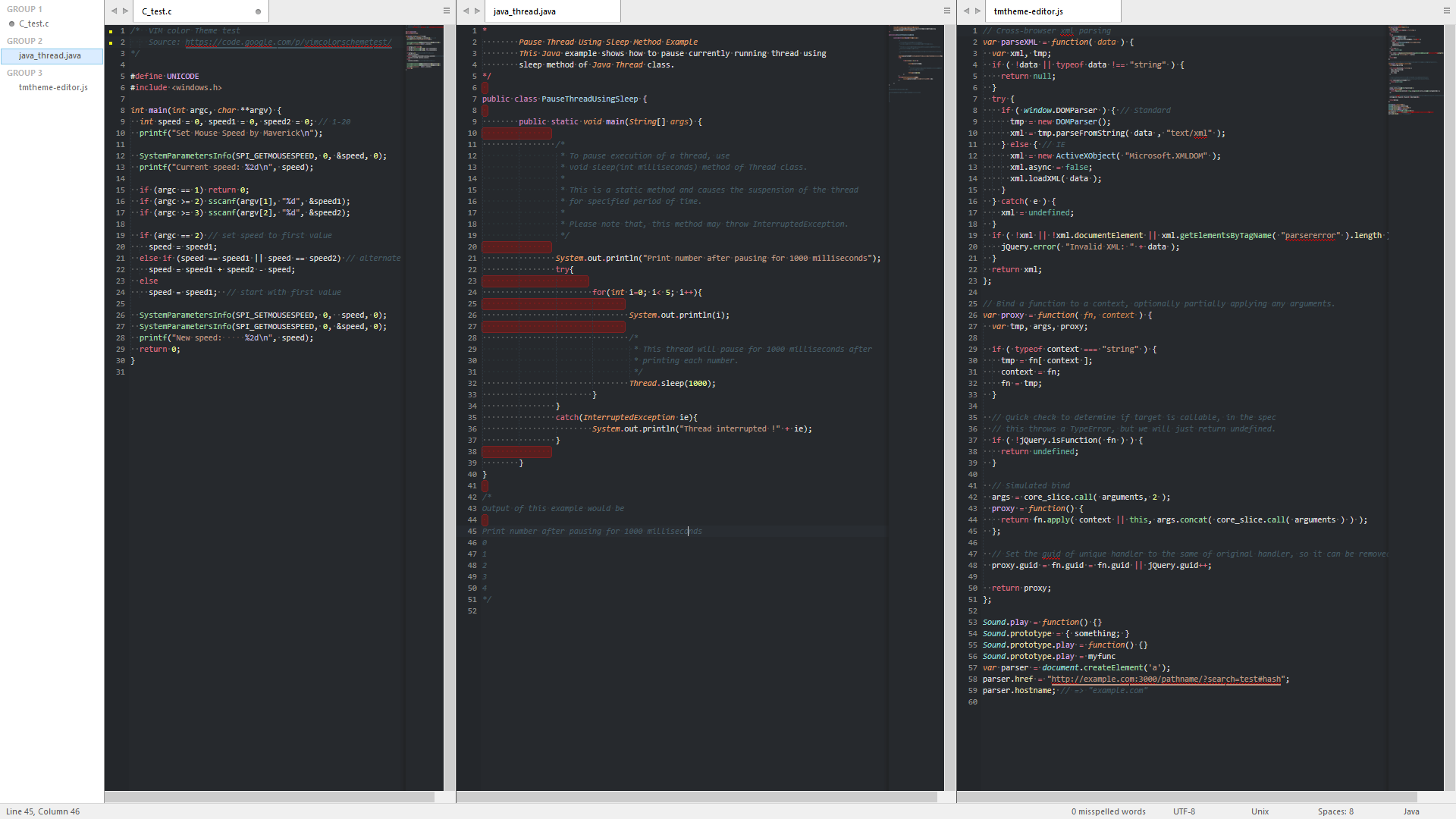The width and height of the screenshot is (1456, 819).
Task: Click yellow bookmark marker on line 1
Action: 111,31
